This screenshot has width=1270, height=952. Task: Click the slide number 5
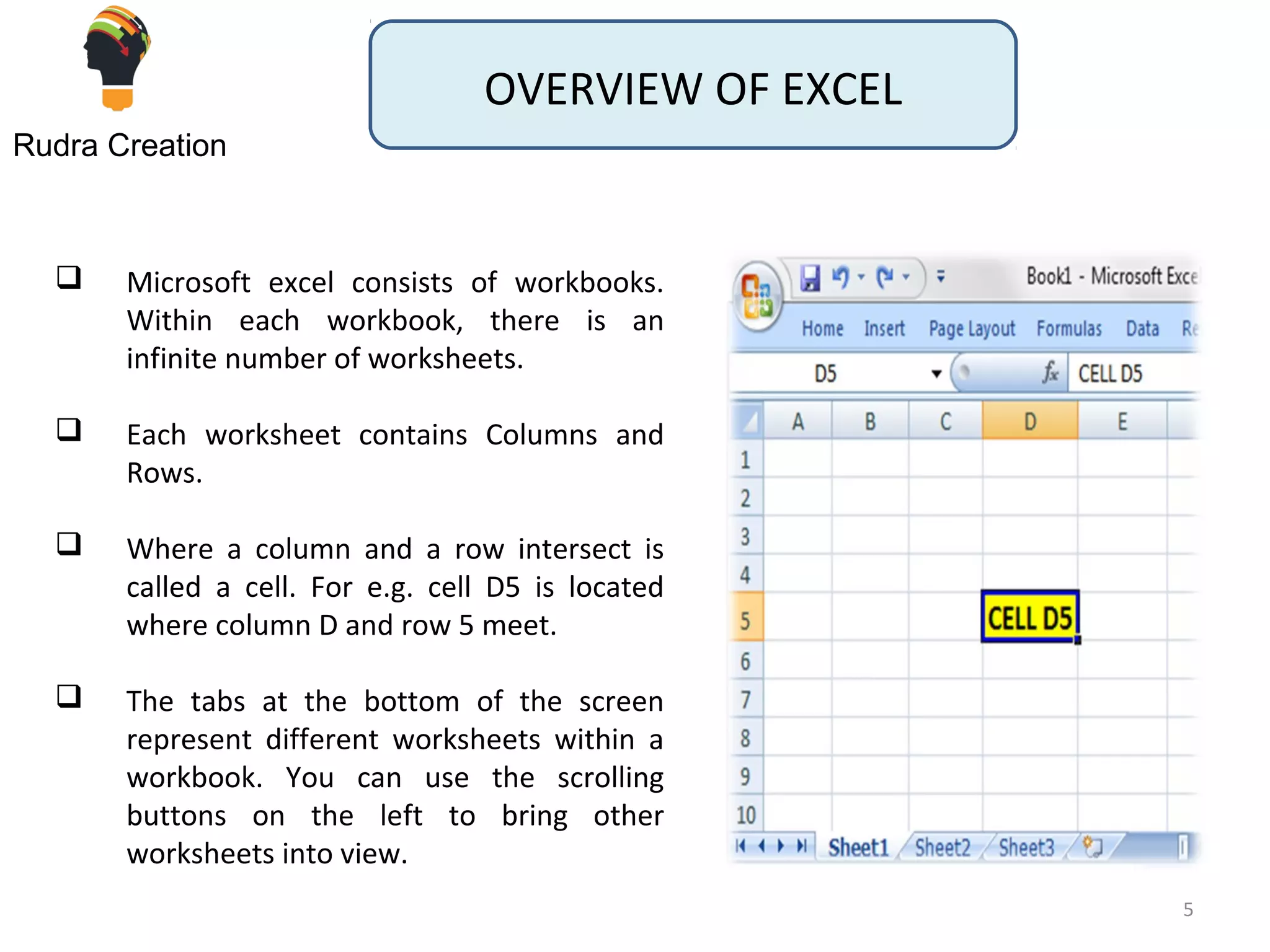1188,909
